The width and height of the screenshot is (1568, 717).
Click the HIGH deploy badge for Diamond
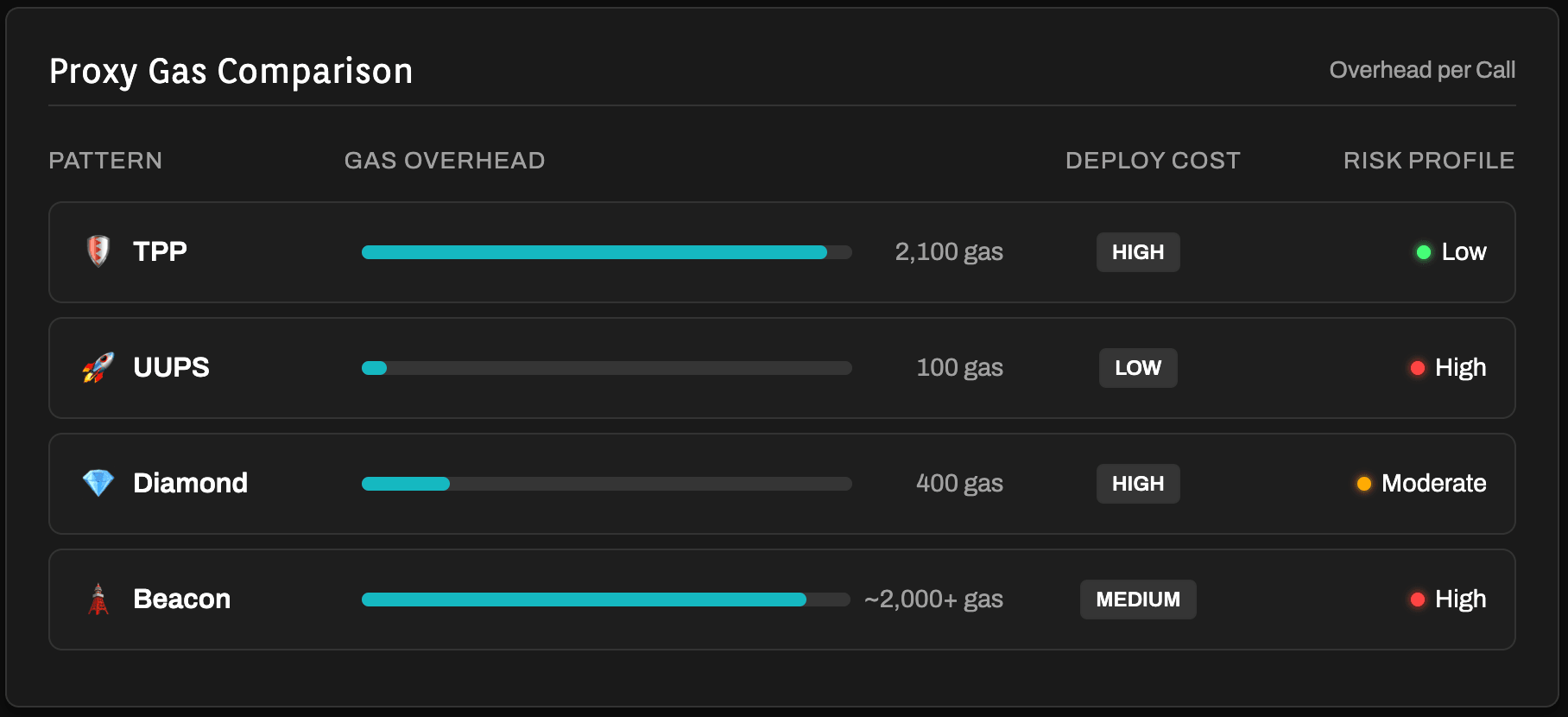1138,484
